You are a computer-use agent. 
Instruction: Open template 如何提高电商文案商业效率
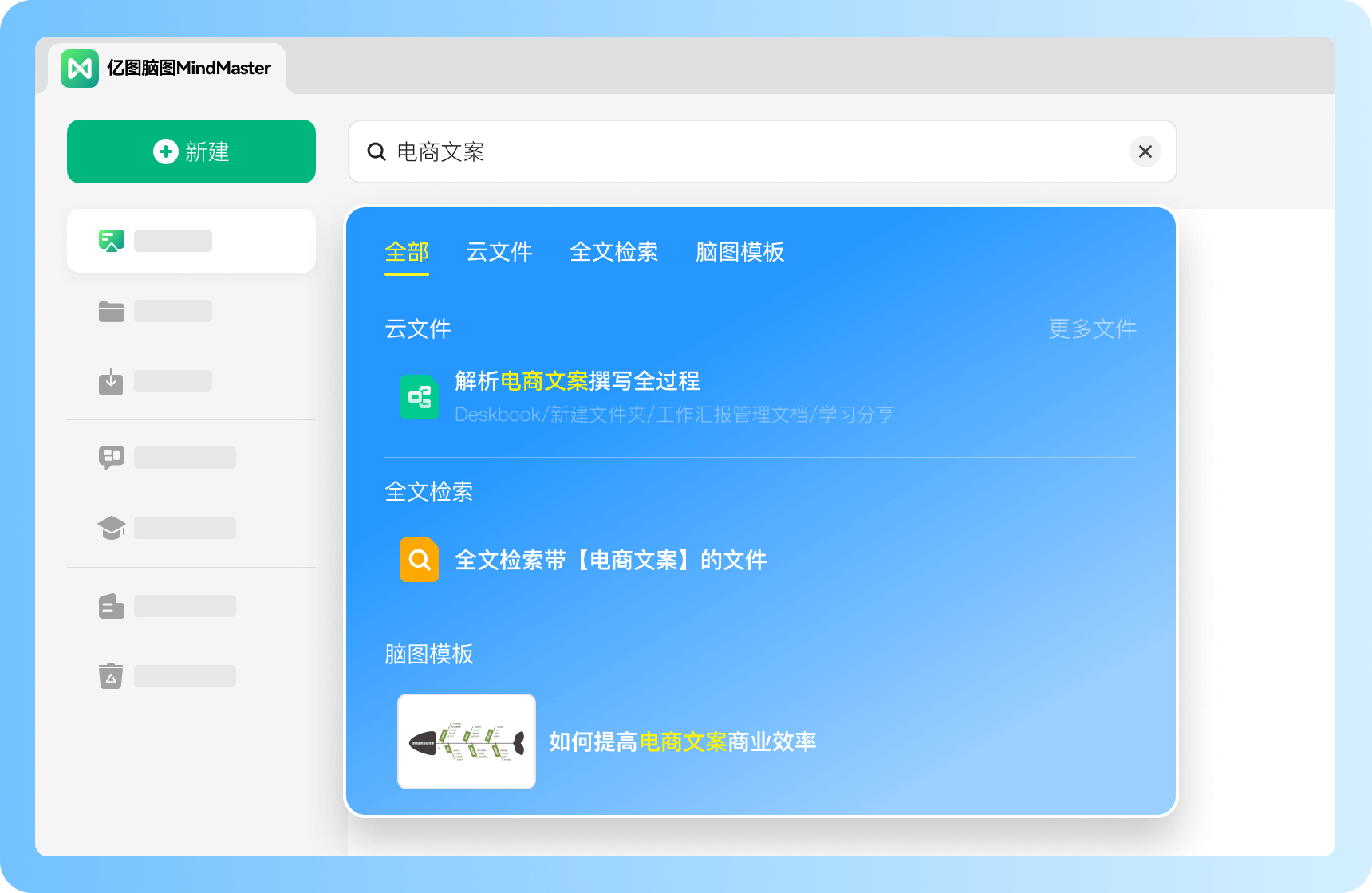coord(683,742)
